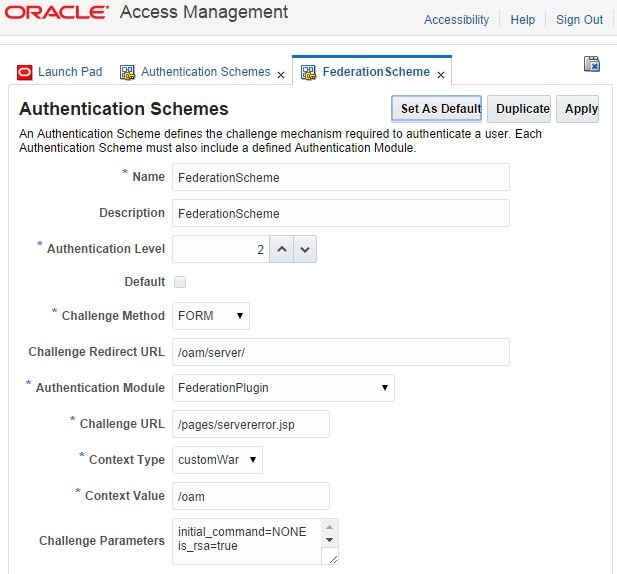Open the Context Type dropdown

click(217, 460)
